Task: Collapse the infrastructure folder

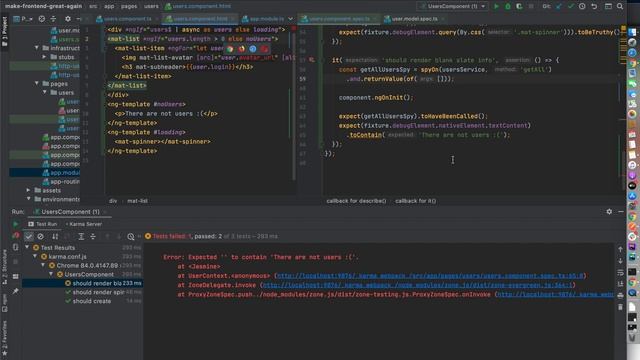Action: (37, 48)
